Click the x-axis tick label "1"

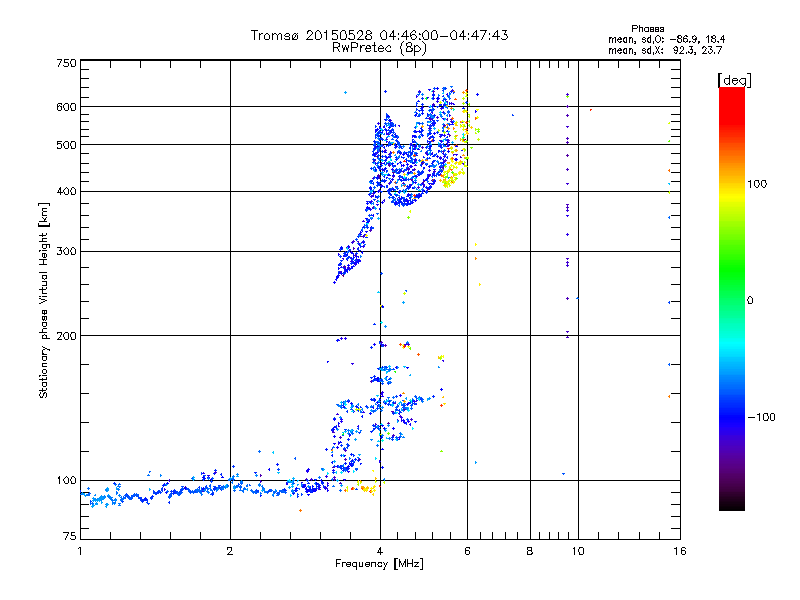coord(80,551)
